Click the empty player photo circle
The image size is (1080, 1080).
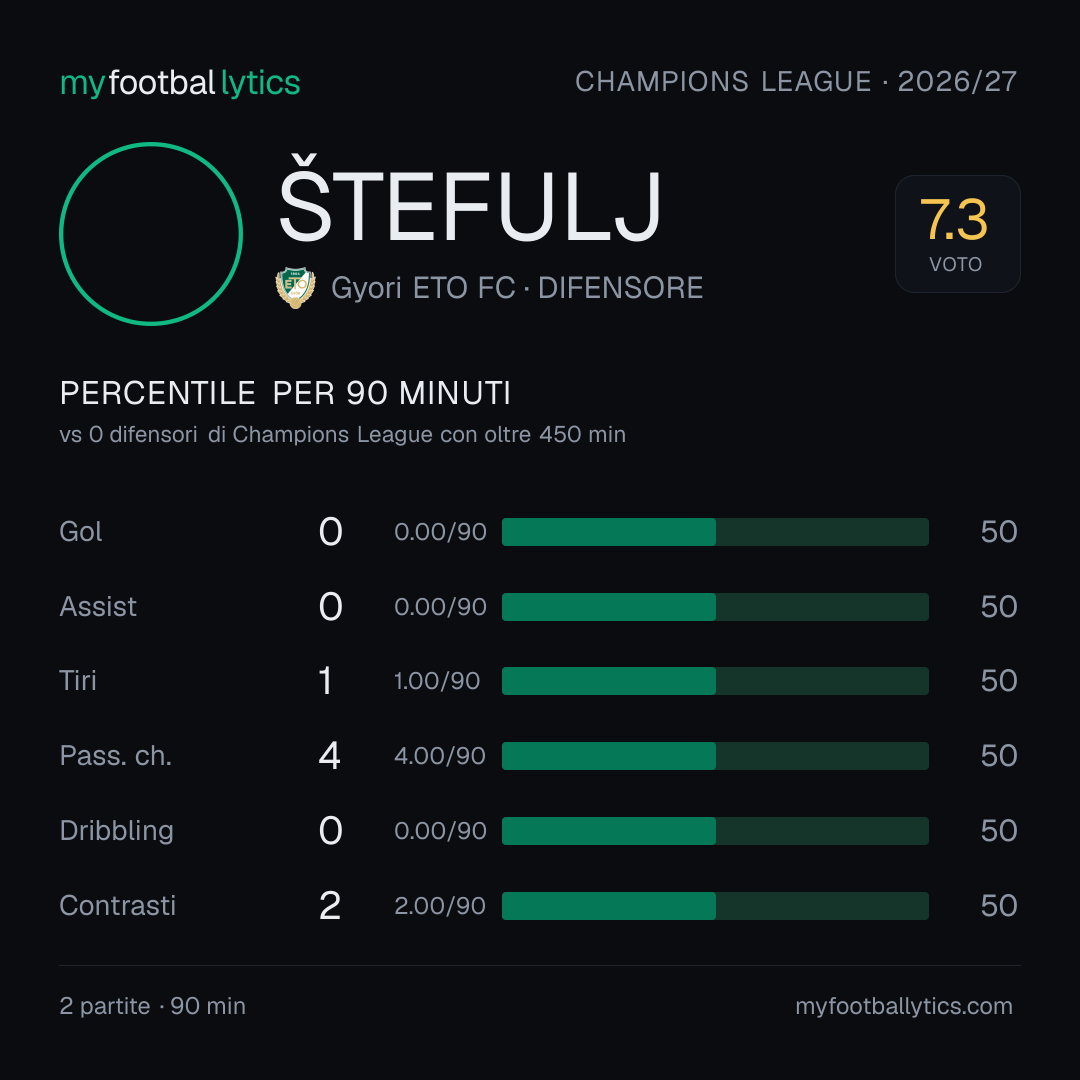pos(151,233)
